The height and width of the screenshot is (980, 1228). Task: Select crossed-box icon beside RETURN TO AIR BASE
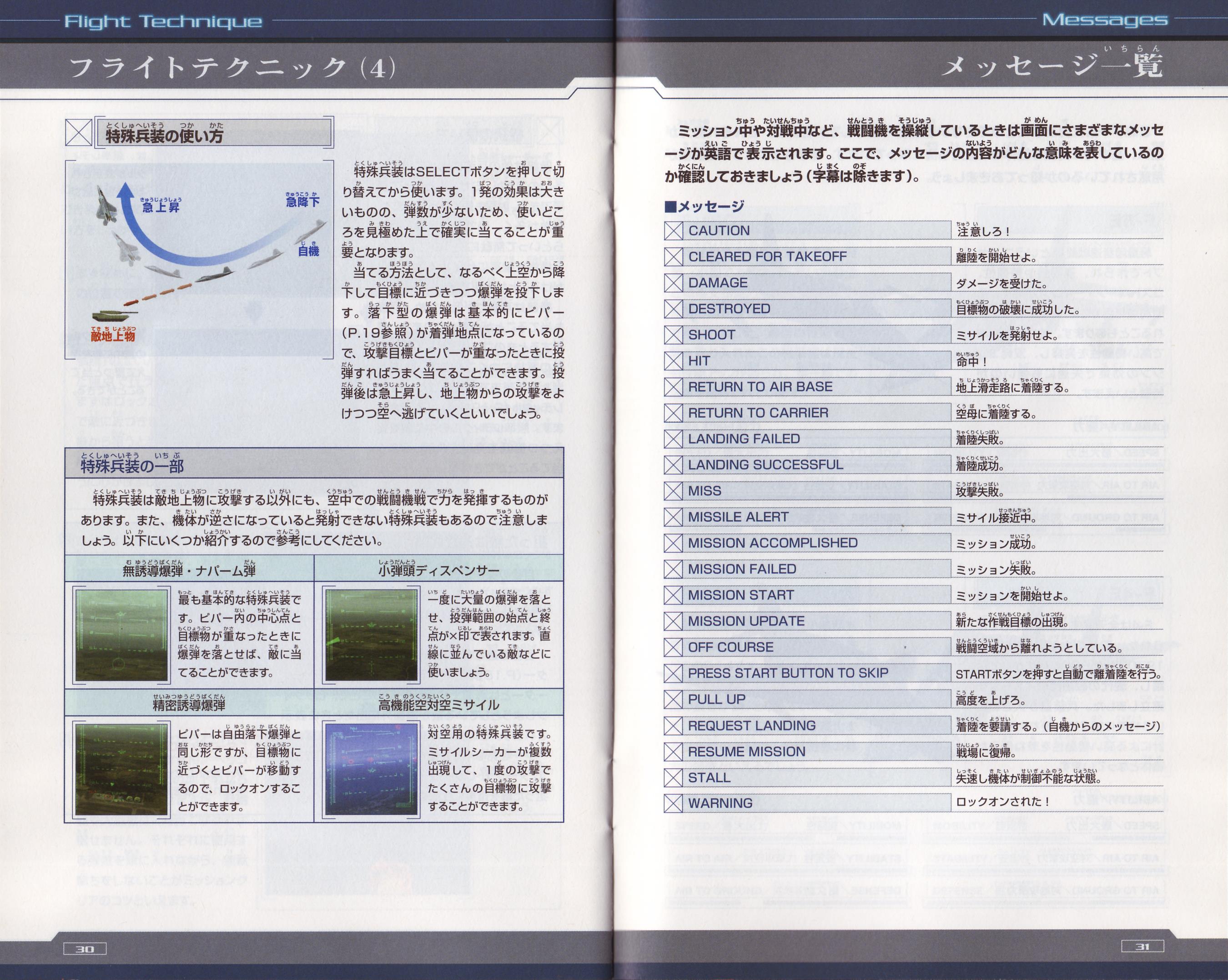pyautogui.click(x=673, y=387)
